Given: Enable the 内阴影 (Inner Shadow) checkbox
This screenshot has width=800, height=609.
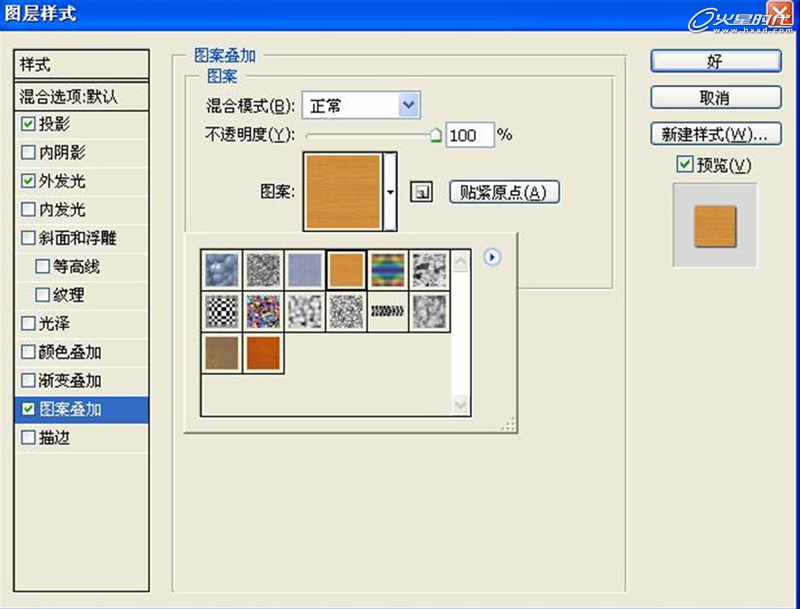Looking at the screenshot, I should 28,153.
